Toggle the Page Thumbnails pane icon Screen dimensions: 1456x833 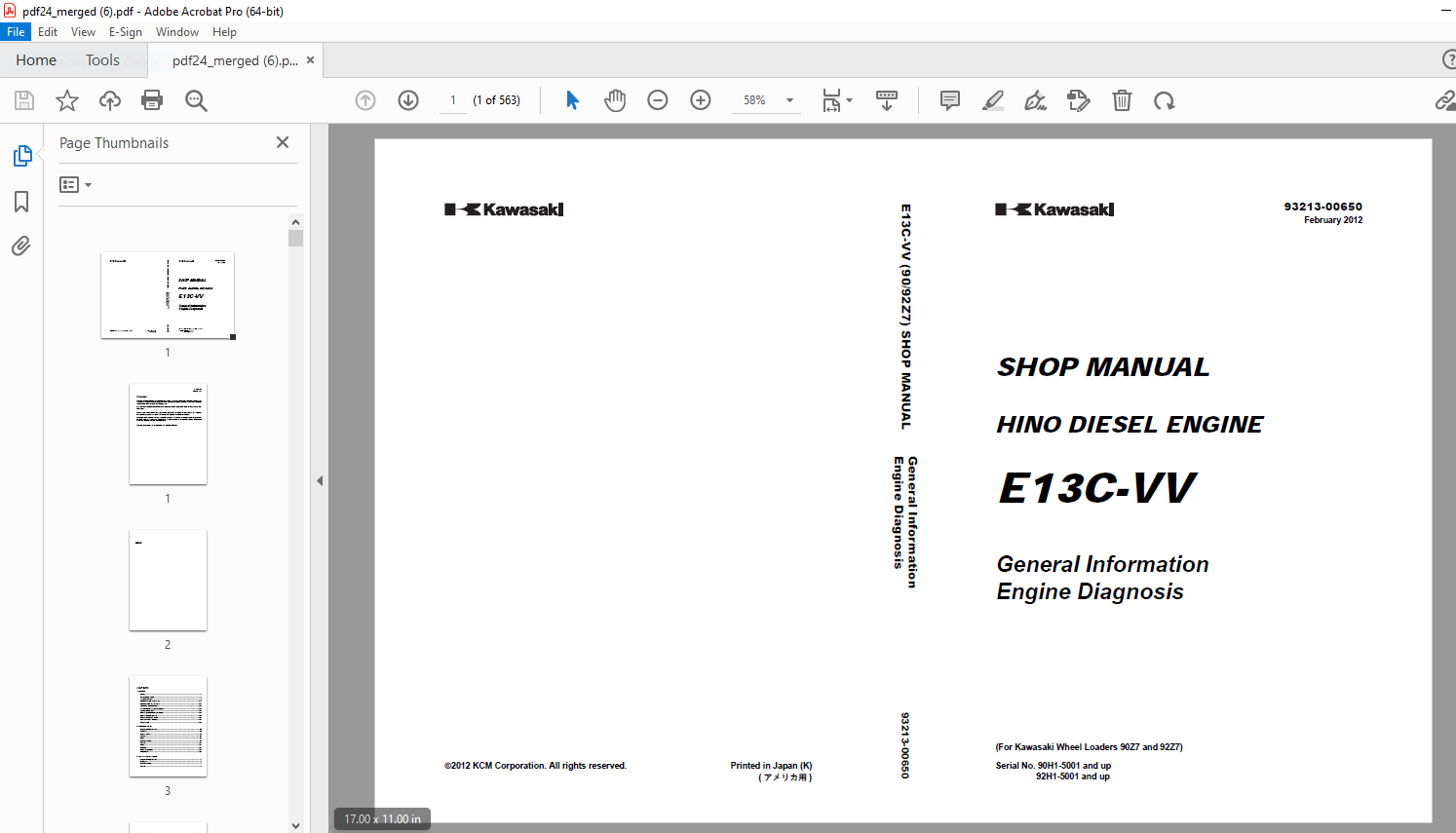[21, 156]
